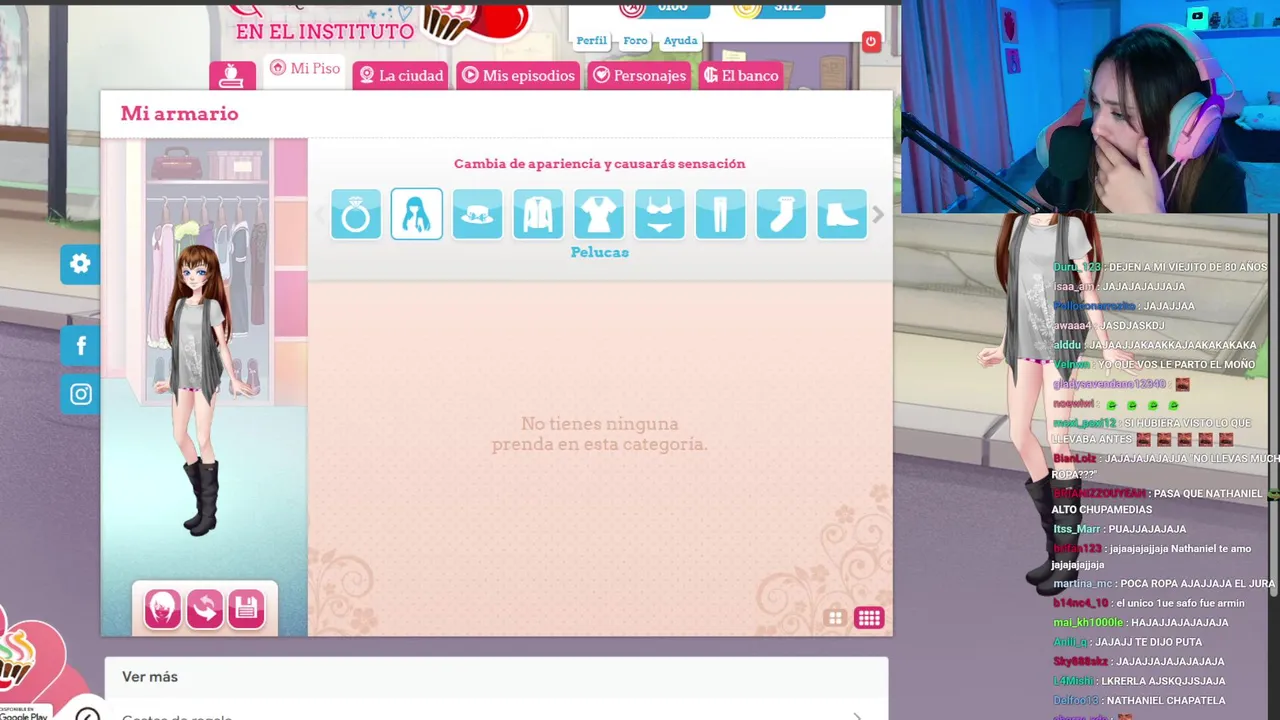Image resolution: width=1280 pixels, height=720 pixels.
Task: Click the swap outfit refresh button
Action: pyautogui.click(x=205, y=608)
